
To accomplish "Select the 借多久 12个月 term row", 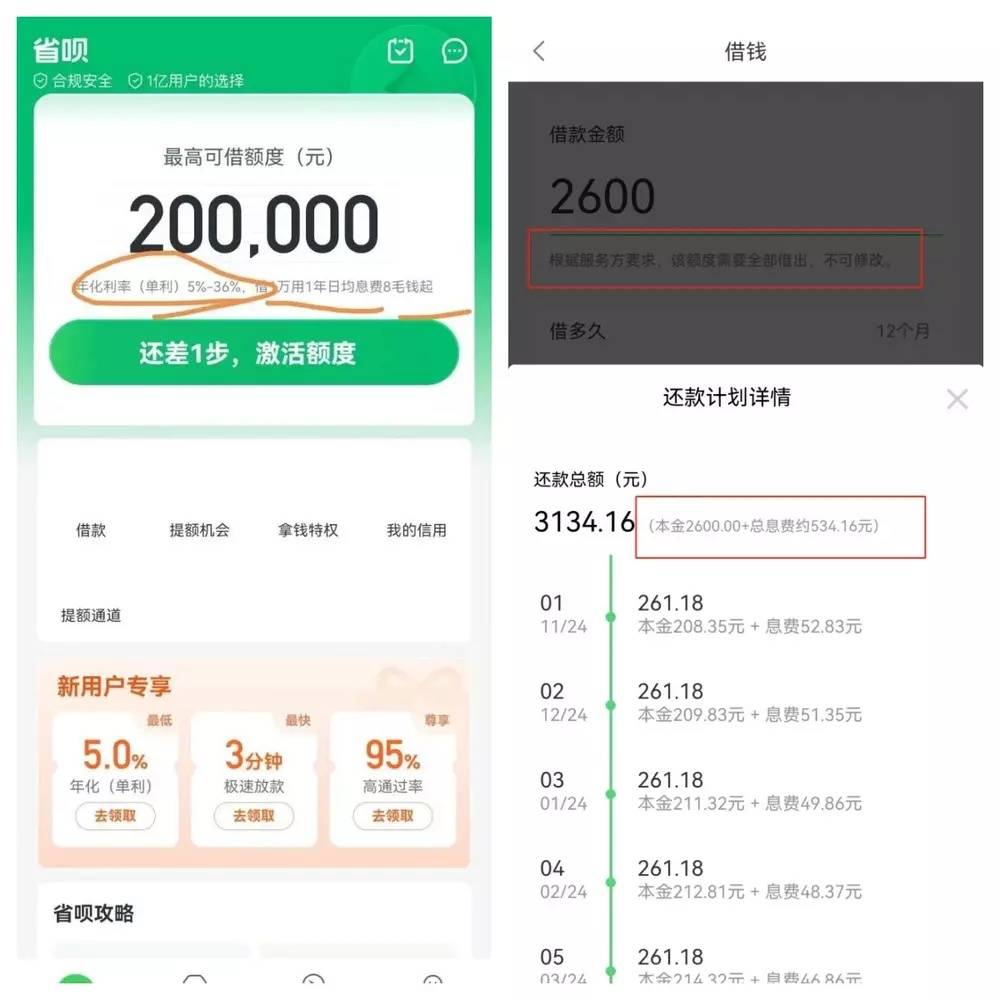I will click(x=740, y=331).
